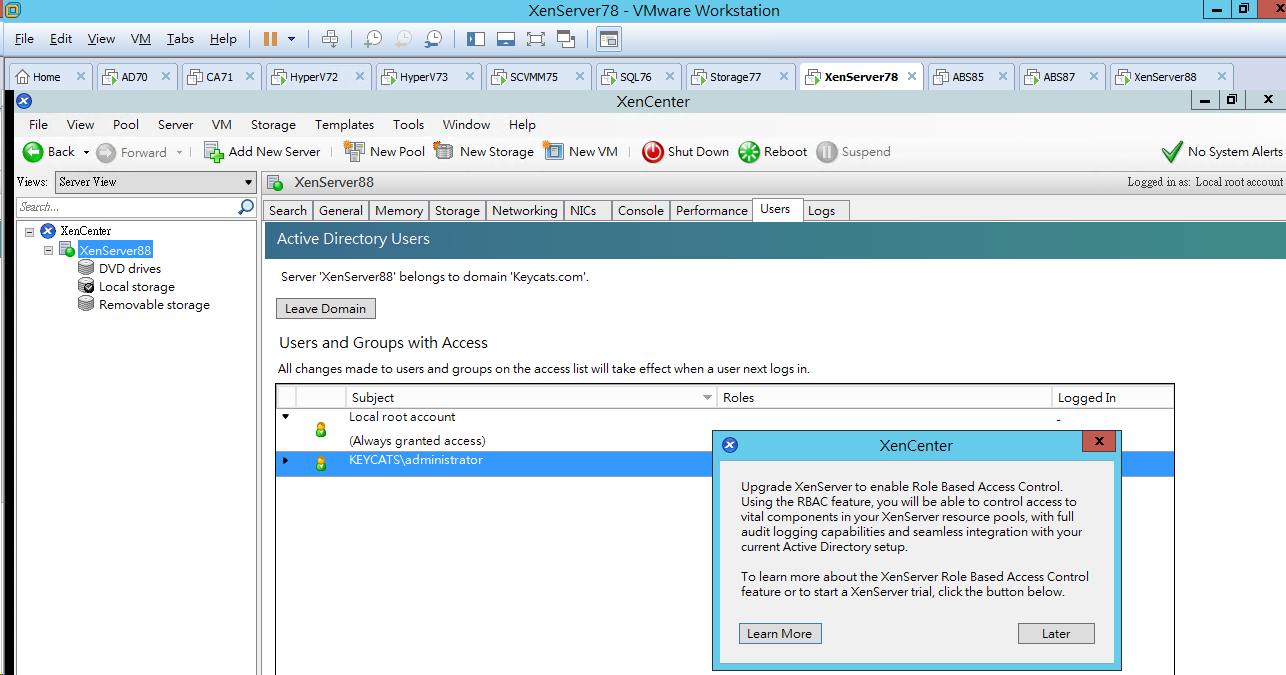Open VMware Tabs menu
Viewport: 1286px width, 675px height.
pyautogui.click(x=180, y=39)
